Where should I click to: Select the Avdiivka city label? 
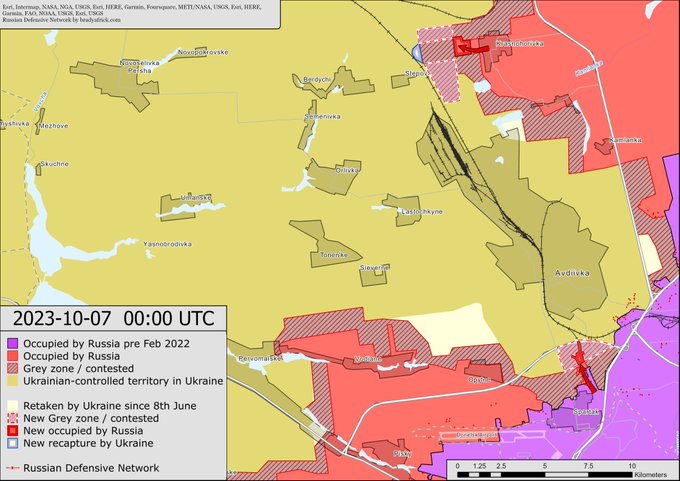[572, 273]
